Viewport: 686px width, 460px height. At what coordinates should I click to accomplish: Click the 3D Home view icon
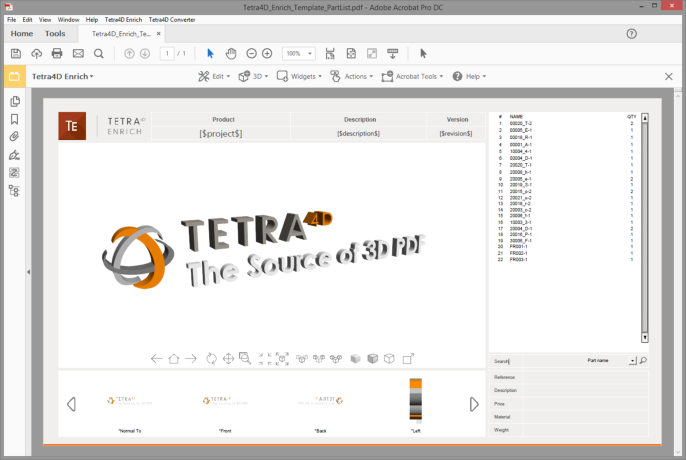(x=174, y=359)
